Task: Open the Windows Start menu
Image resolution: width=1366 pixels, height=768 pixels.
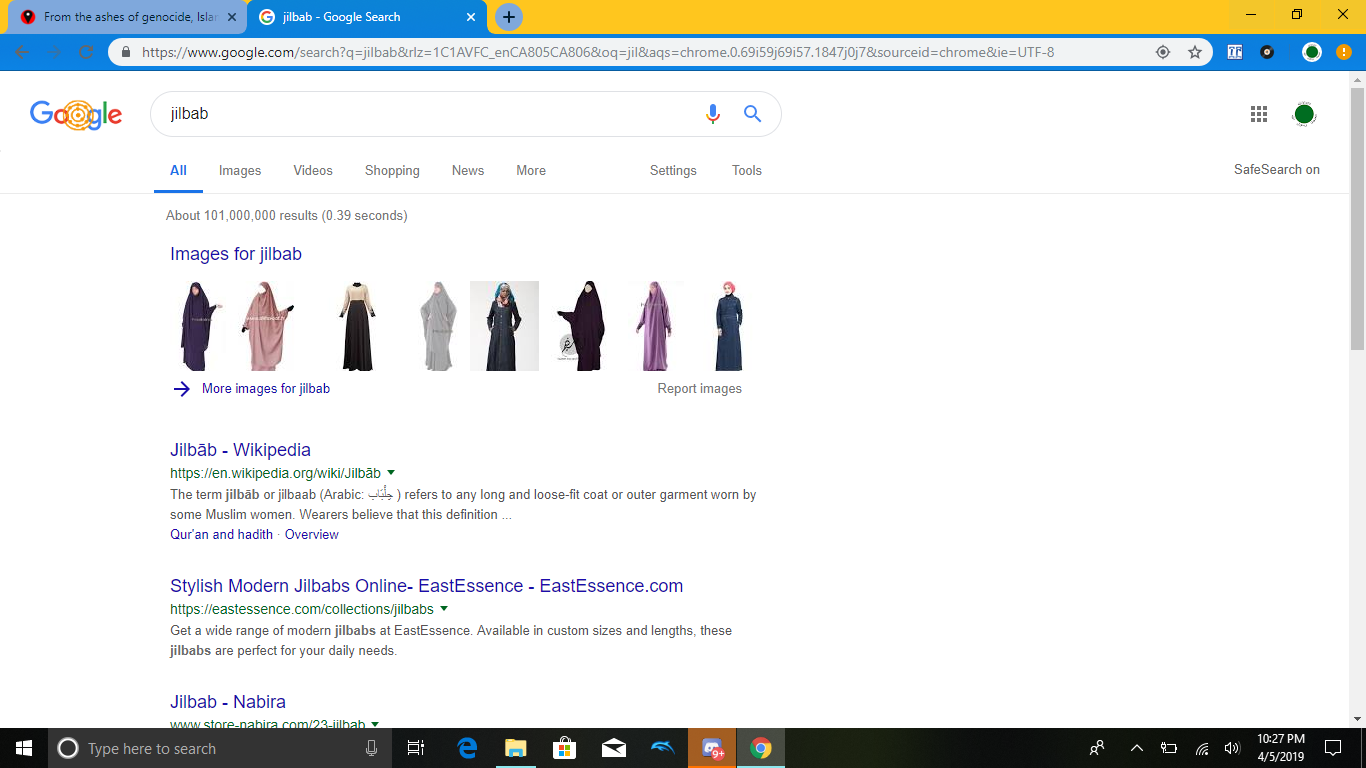Action: click(24, 748)
